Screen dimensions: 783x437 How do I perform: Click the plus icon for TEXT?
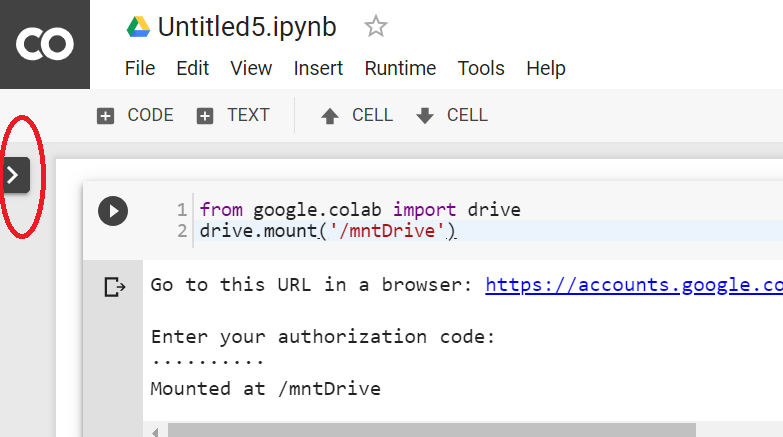[x=205, y=116]
